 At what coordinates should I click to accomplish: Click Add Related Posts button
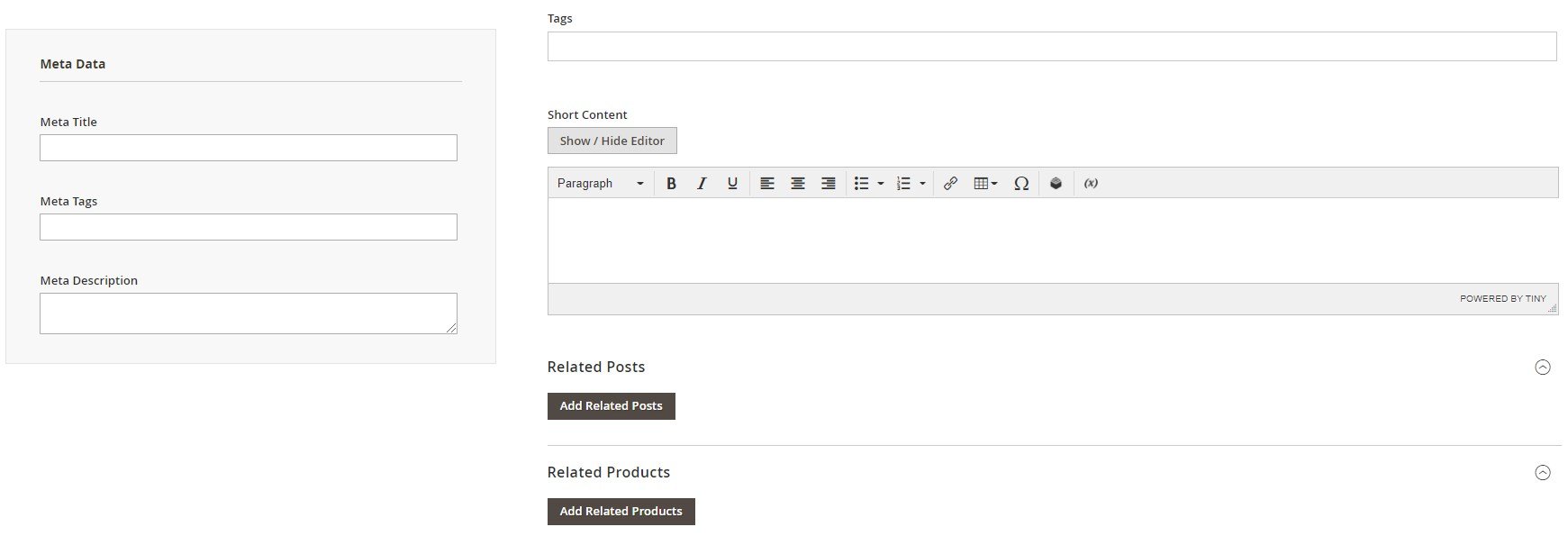click(612, 406)
